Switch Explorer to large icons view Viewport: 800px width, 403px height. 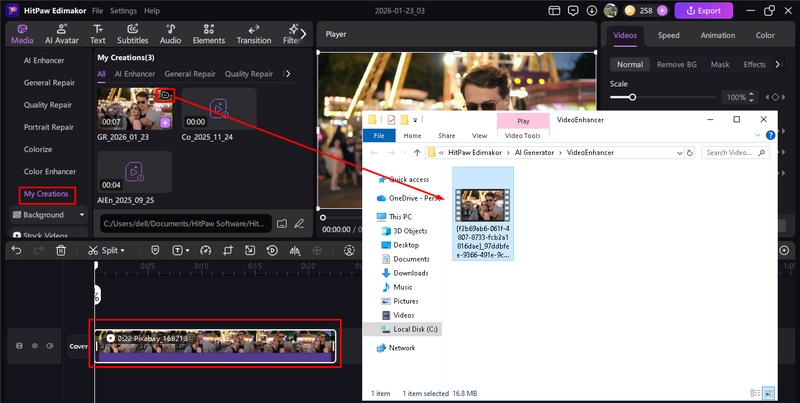point(769,393)
